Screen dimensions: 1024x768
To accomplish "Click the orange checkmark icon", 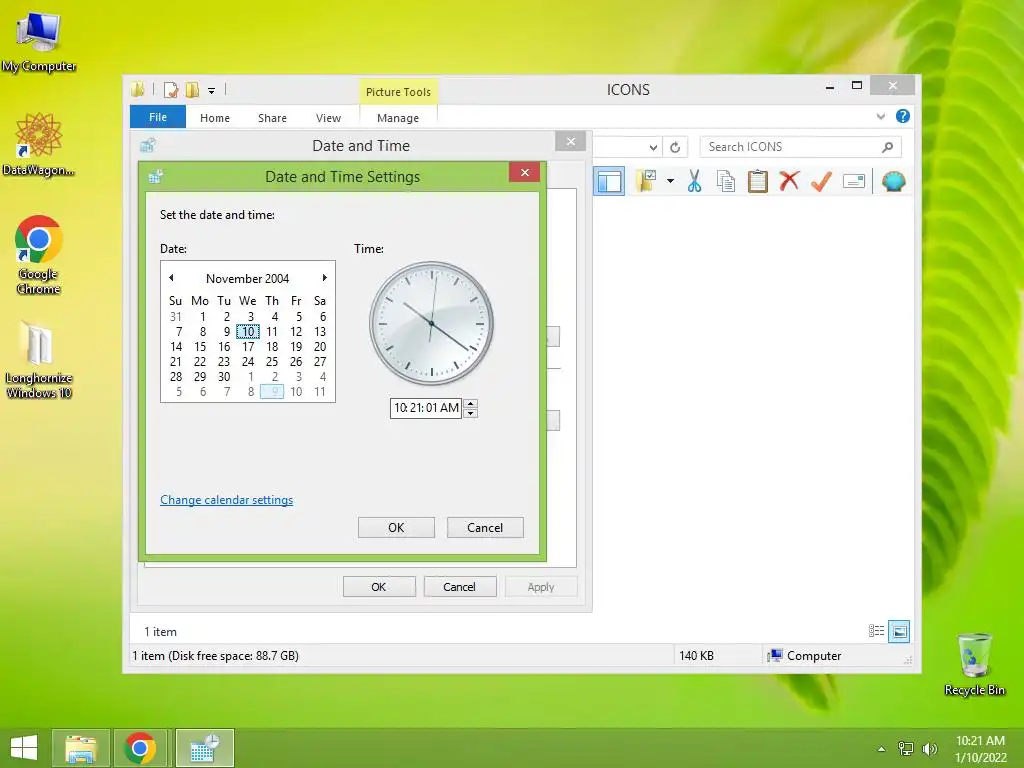I will (x=821, y=181).
